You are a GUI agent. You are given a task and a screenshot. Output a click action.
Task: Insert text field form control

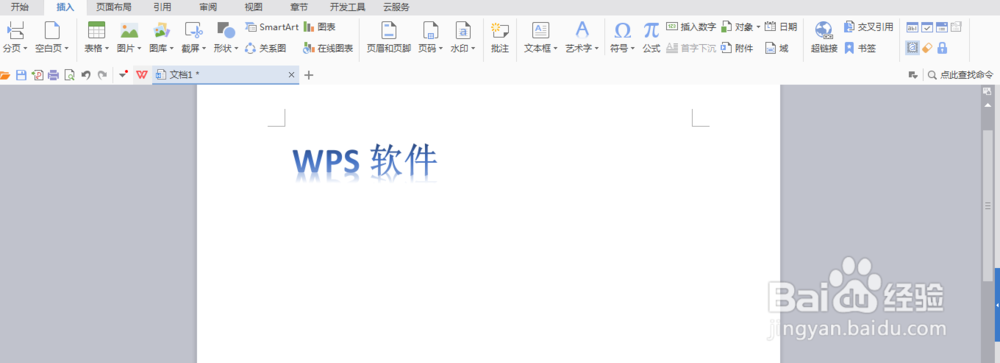click(x=913, y=27)
